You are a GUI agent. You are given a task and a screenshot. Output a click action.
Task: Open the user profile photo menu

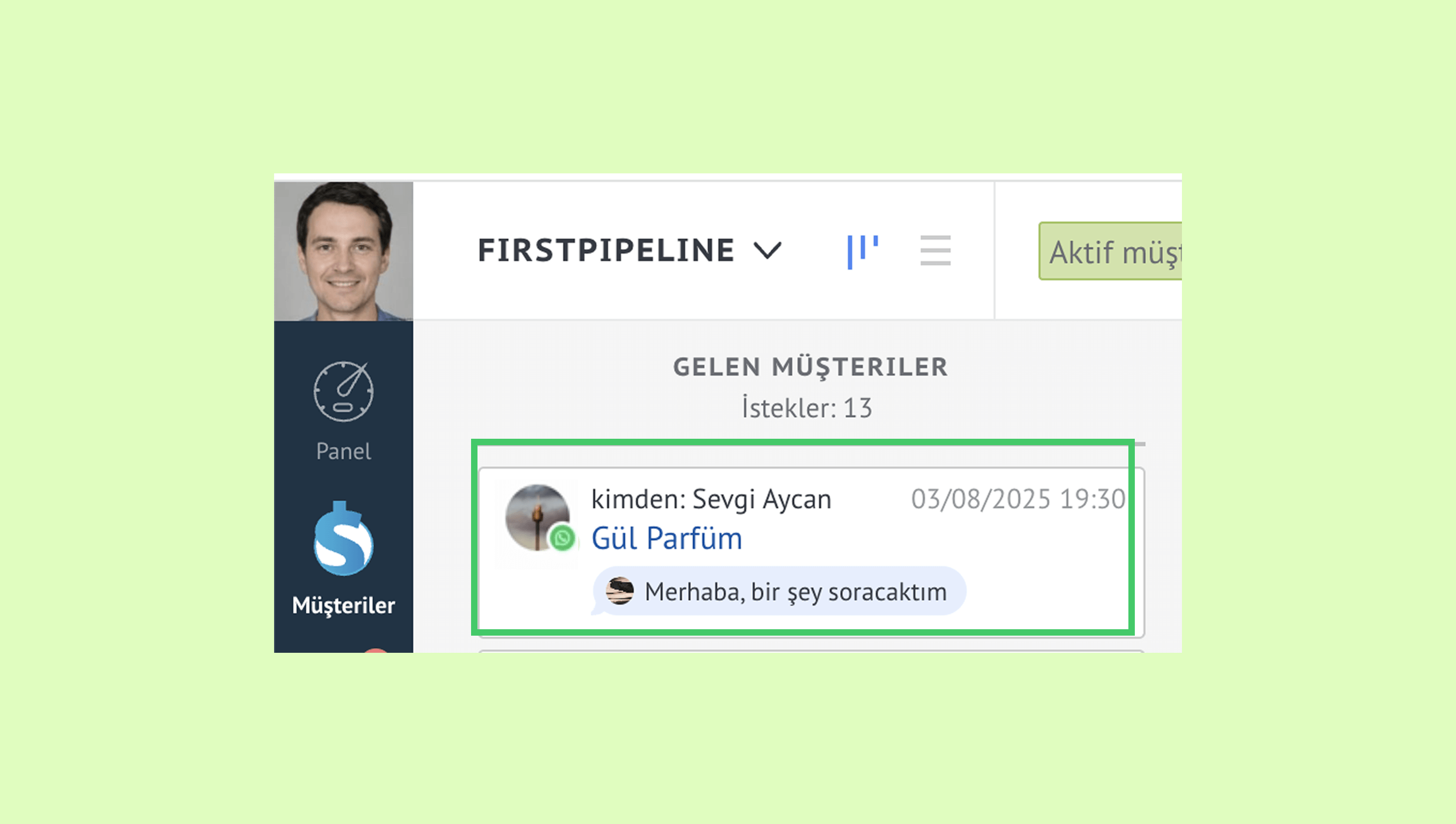click(344, 251)
